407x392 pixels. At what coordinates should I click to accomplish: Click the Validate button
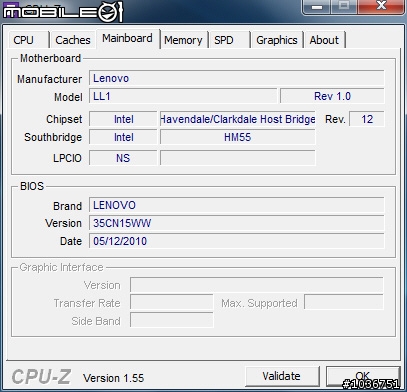(282, 376)
